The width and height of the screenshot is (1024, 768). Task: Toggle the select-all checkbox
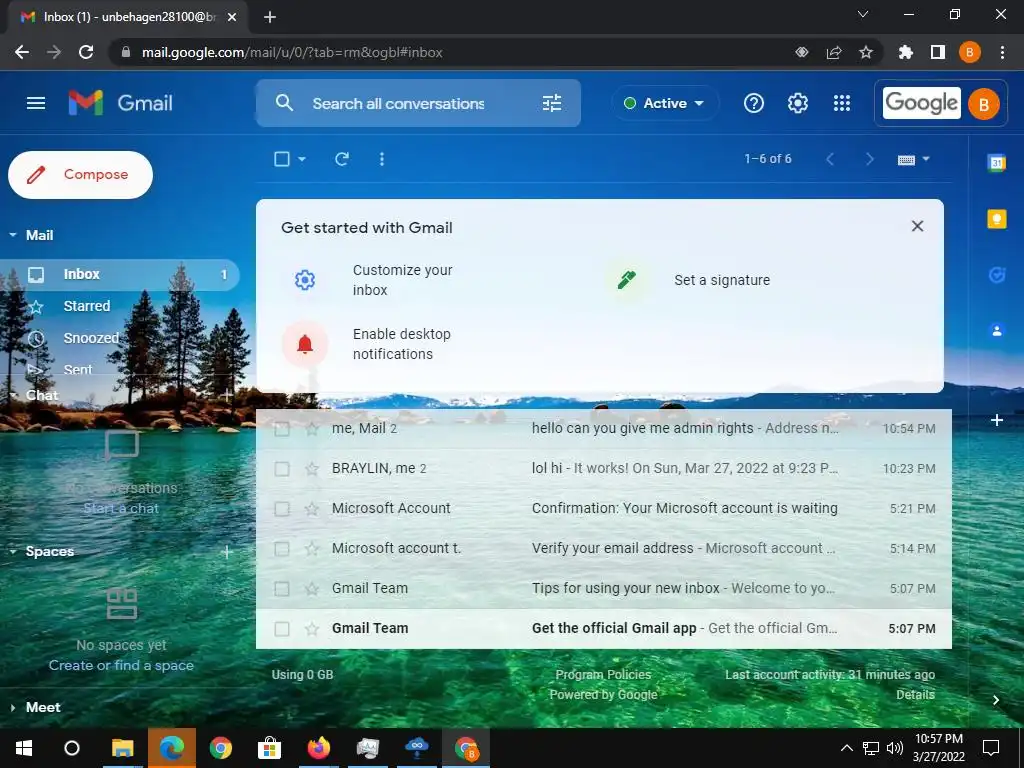(x=282, y=159)
